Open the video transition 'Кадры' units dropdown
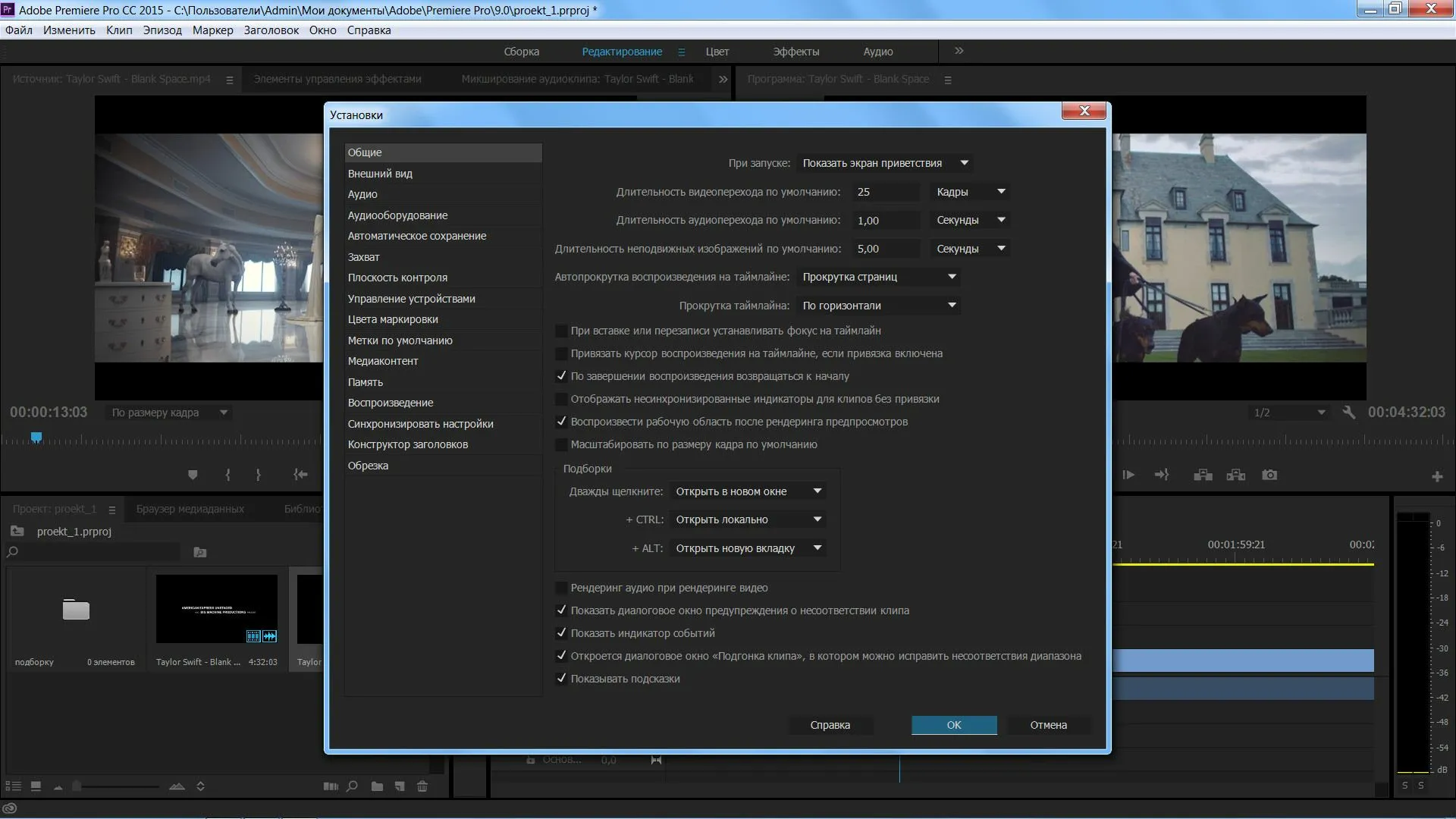 [x=970, y=192]
